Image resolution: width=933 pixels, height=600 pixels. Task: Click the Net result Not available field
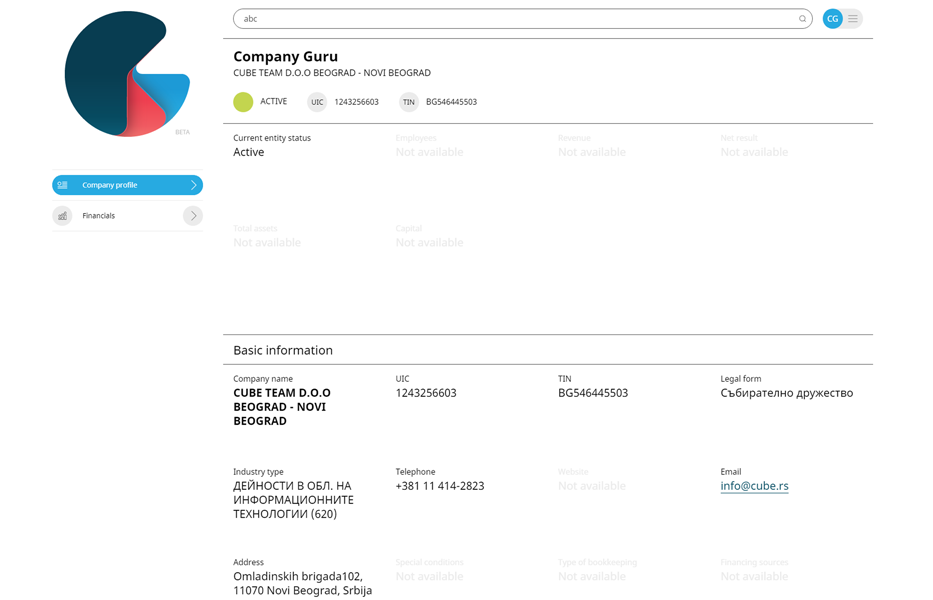click(754, 152)
